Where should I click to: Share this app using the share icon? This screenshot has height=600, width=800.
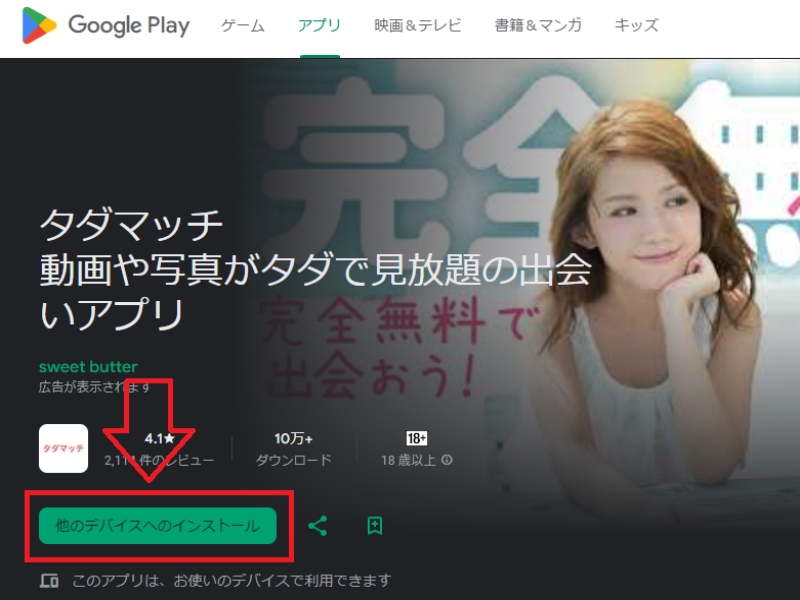click(318, 525)
